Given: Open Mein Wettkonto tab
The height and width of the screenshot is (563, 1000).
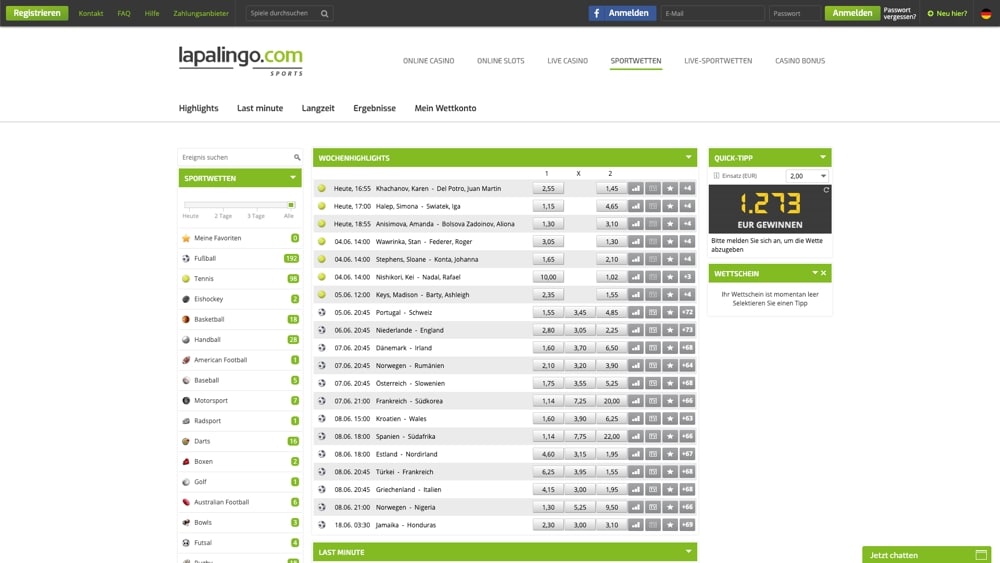Looking at the screenshot, I should point(445,108).
